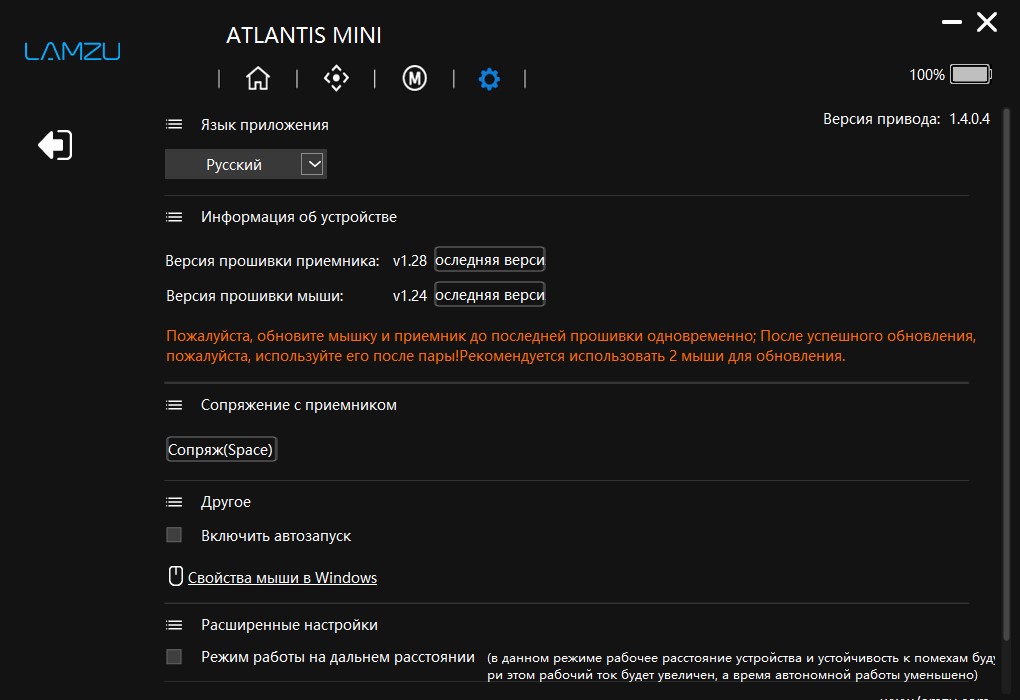Click the exit arrow icon in sidebar
This screenshot has height=700, width=1020.
[x=55, y=144]
